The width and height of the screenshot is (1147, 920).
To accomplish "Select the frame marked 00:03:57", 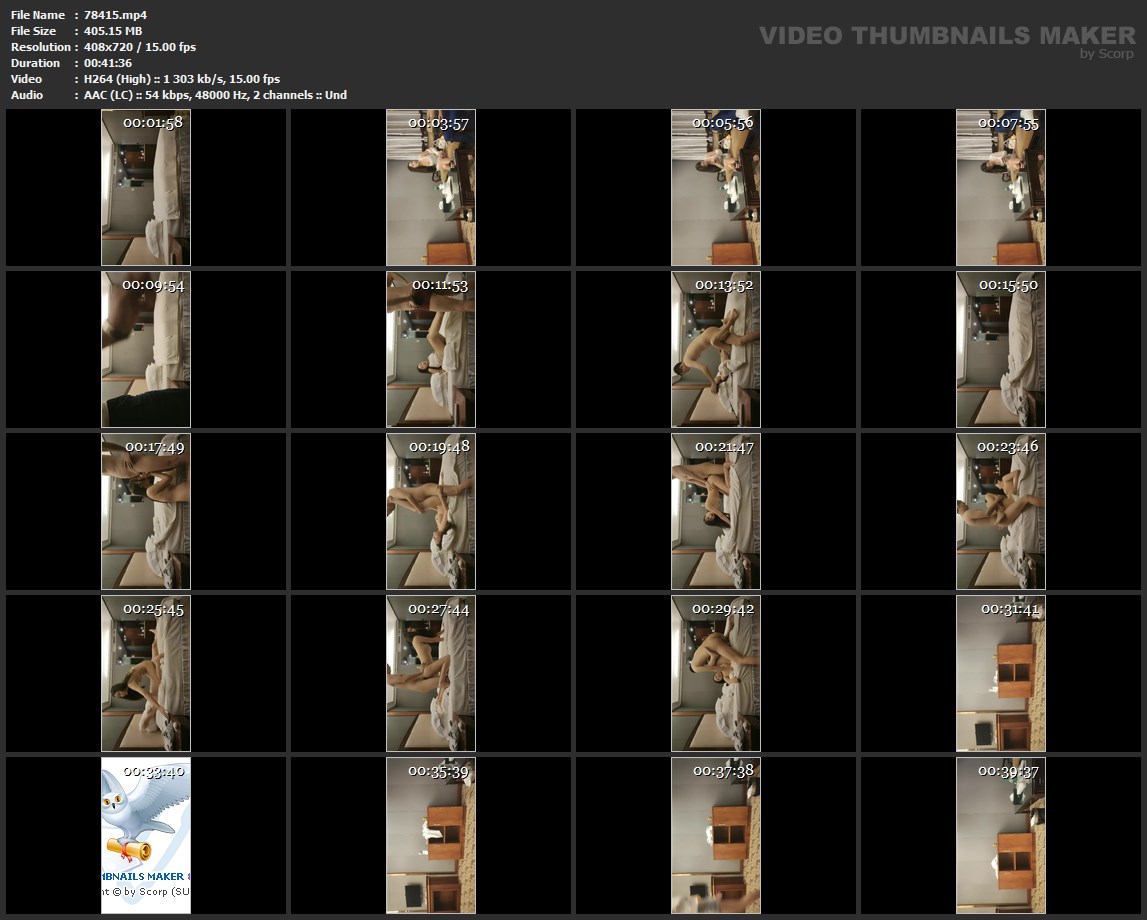I will click(431, 188).
